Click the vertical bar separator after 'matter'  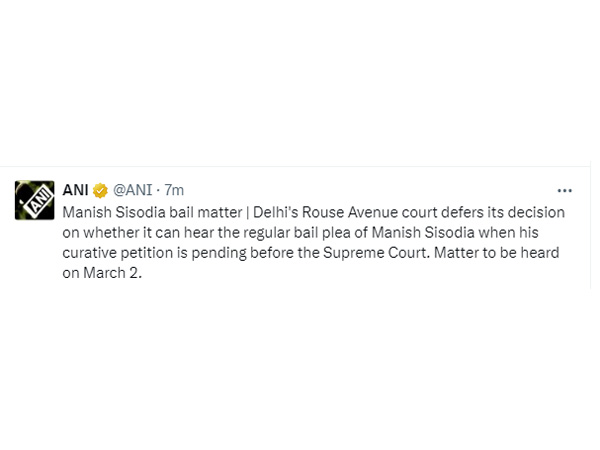pyautogui.click(x=248, y=212)
